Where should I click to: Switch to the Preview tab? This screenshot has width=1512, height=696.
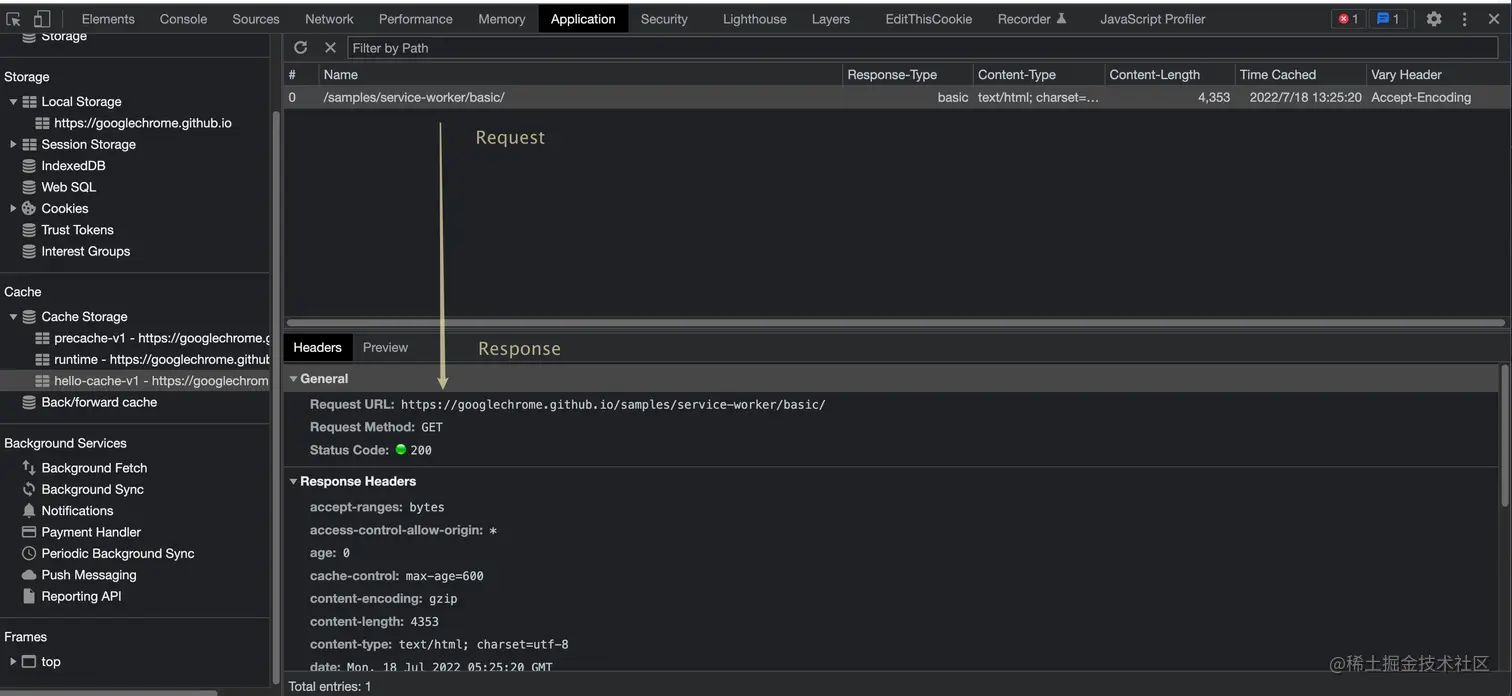click(385, 348)
